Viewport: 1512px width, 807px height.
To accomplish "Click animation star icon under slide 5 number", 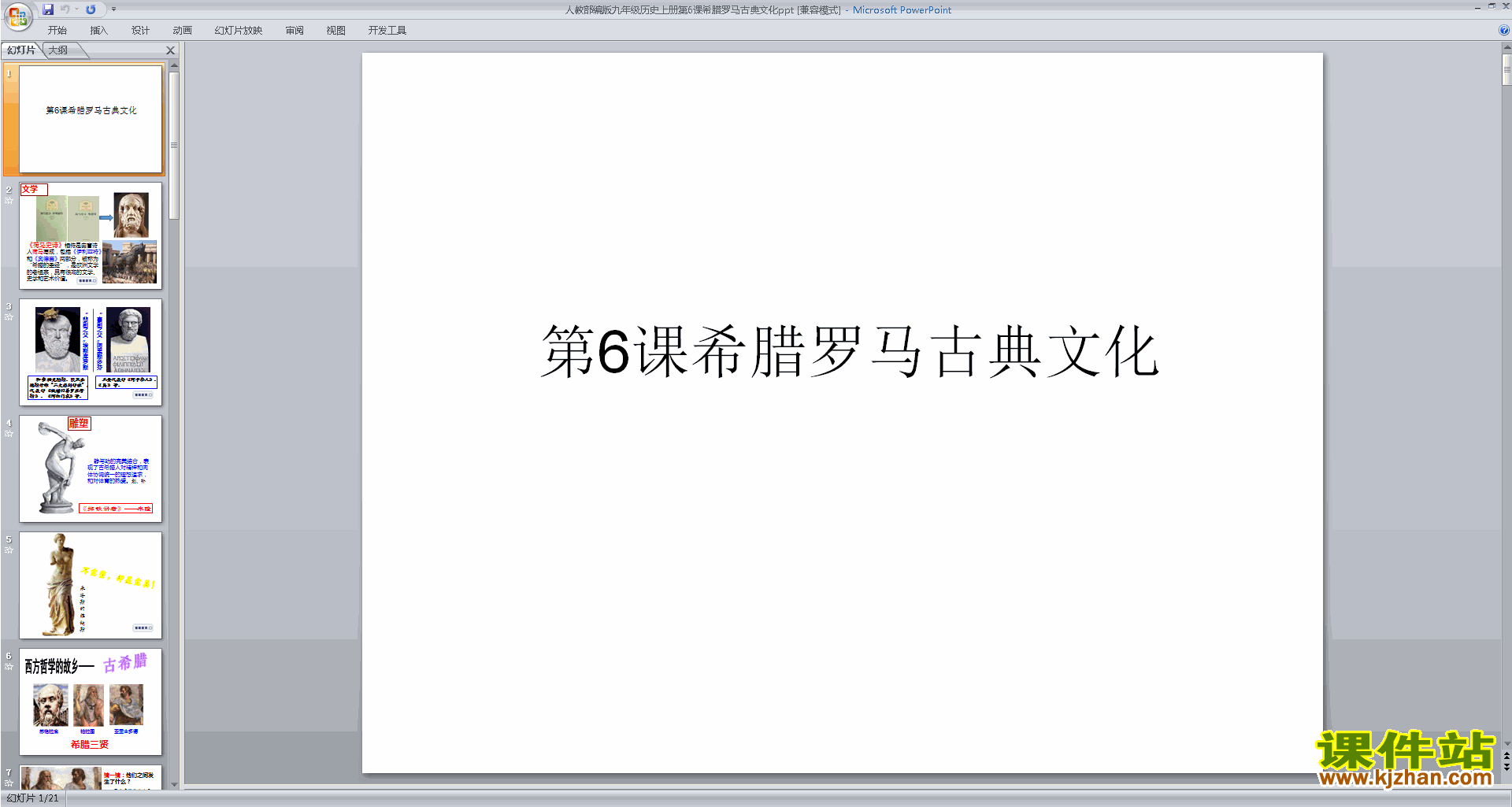I will 9,550.
